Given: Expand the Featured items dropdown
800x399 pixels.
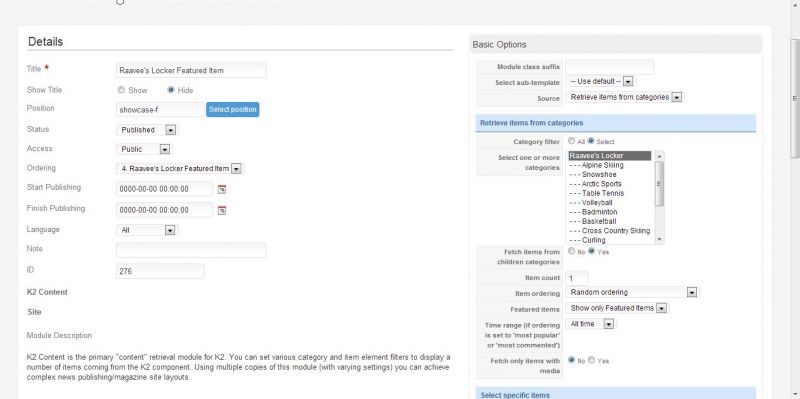Looking at the screenshot, I should (617, 308).
